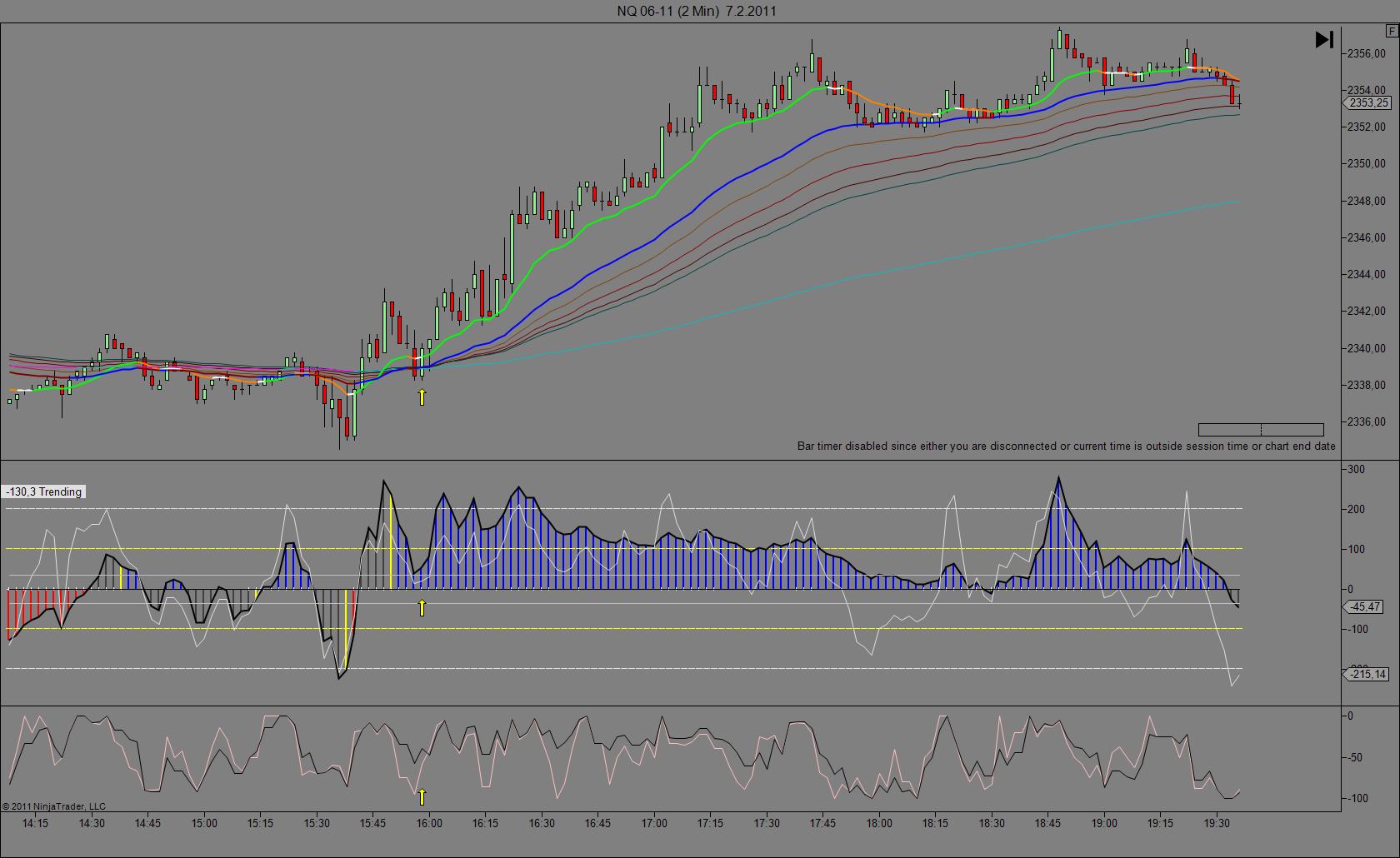Select the -45,47 indicator value marker
This screenshot has width=1400, height=858.
[x=1366, y=607]
